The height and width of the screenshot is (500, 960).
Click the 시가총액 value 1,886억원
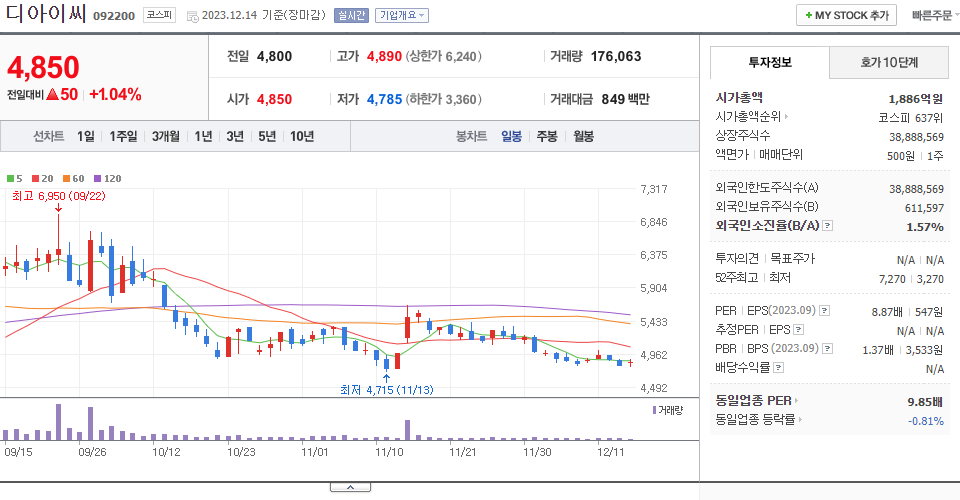[x=915, y=99]
